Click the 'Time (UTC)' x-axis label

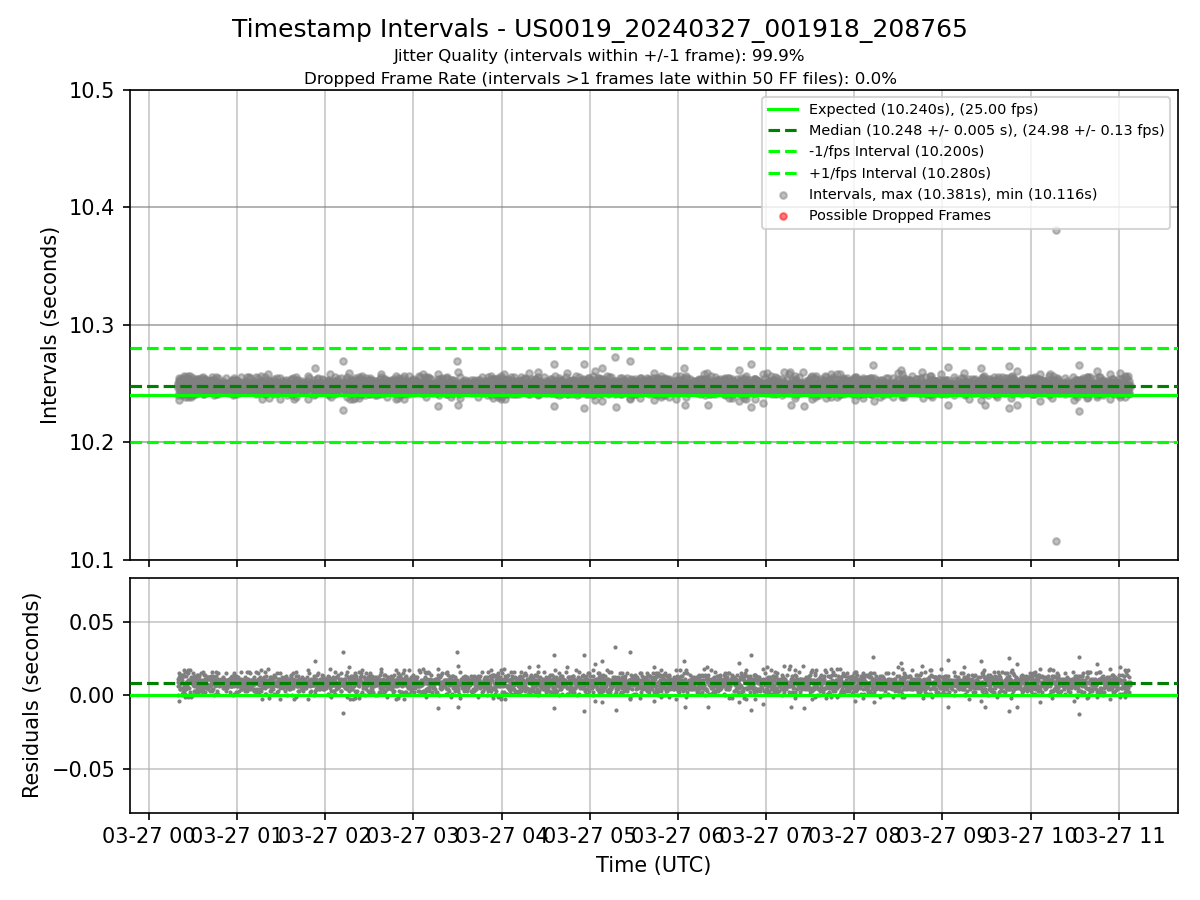click(653, 865)
